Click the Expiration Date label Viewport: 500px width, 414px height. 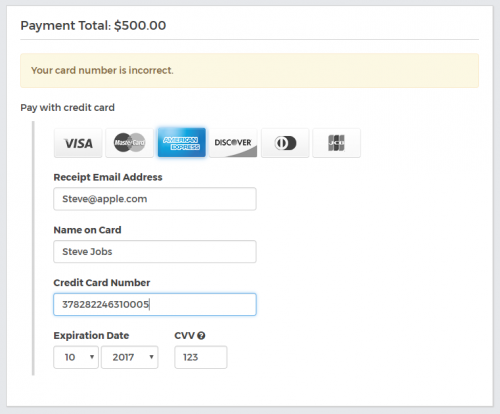click(x=91, y=335)
